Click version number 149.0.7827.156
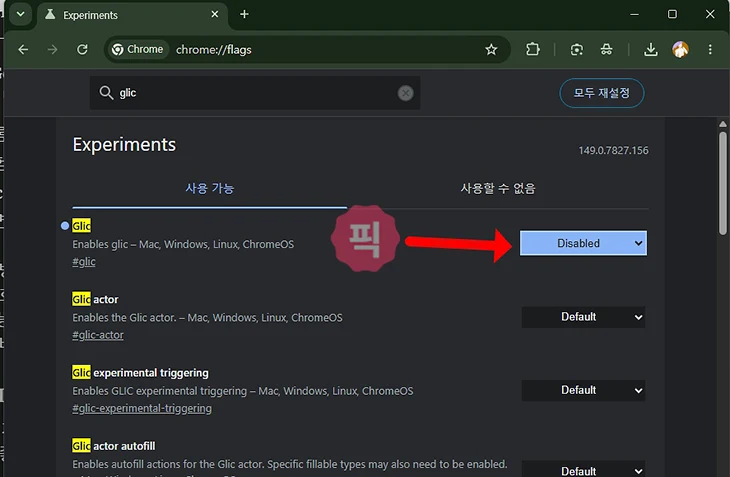 613,150
